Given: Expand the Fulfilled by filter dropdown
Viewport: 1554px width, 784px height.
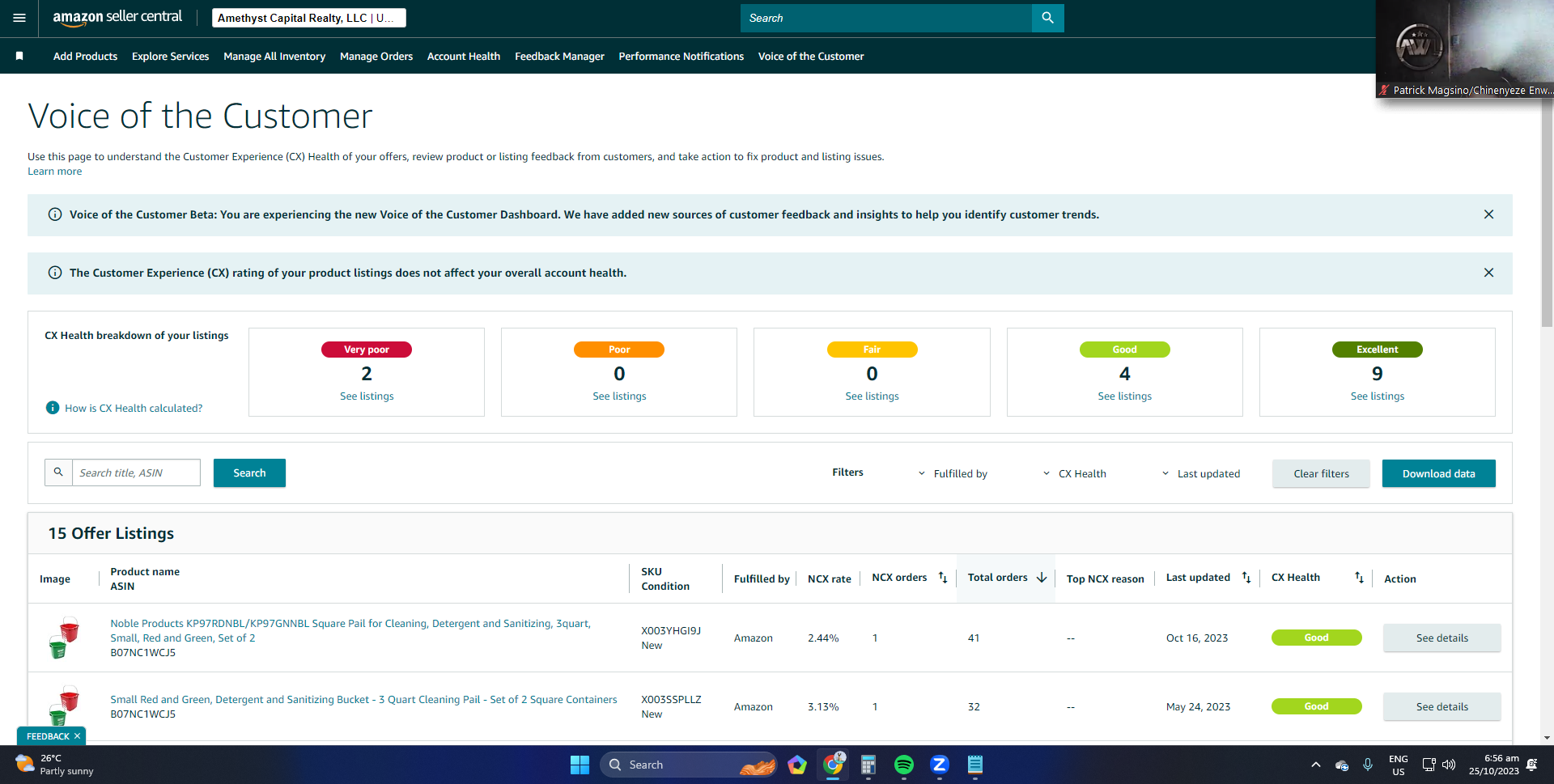Looking at the screenshot, I should (953, 474).
